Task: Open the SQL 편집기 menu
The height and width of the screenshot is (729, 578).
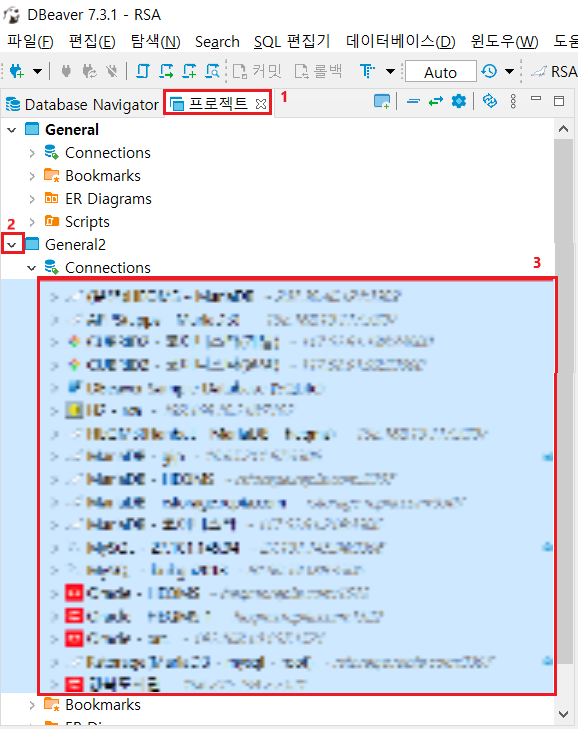Action: [292, 41]
